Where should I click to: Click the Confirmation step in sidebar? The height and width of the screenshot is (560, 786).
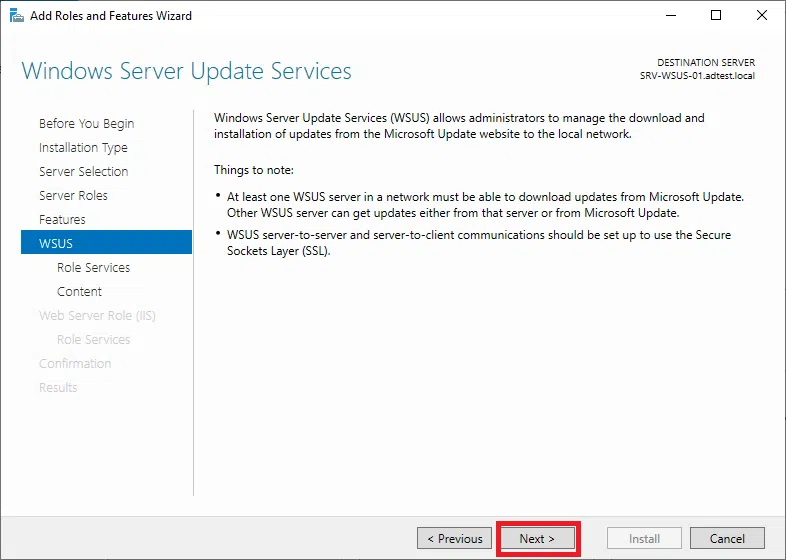(75, 364)
